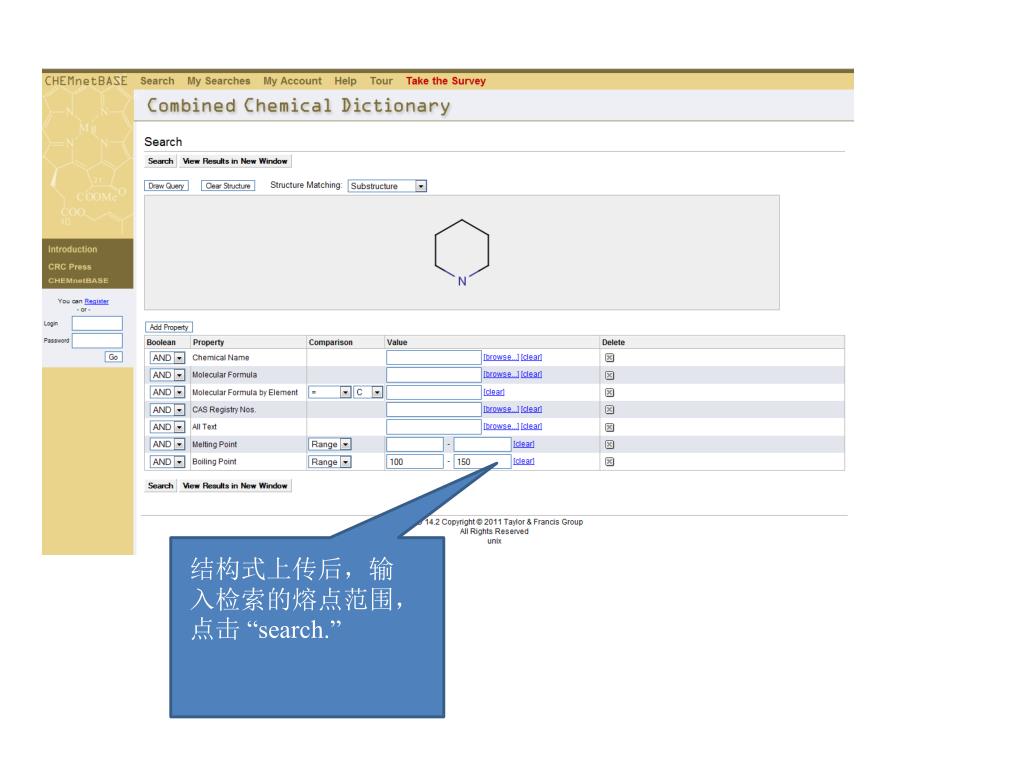The width and height of the screenshot is (1024, 768).
Task: Click the Add Property button
Action: point(169,327)
